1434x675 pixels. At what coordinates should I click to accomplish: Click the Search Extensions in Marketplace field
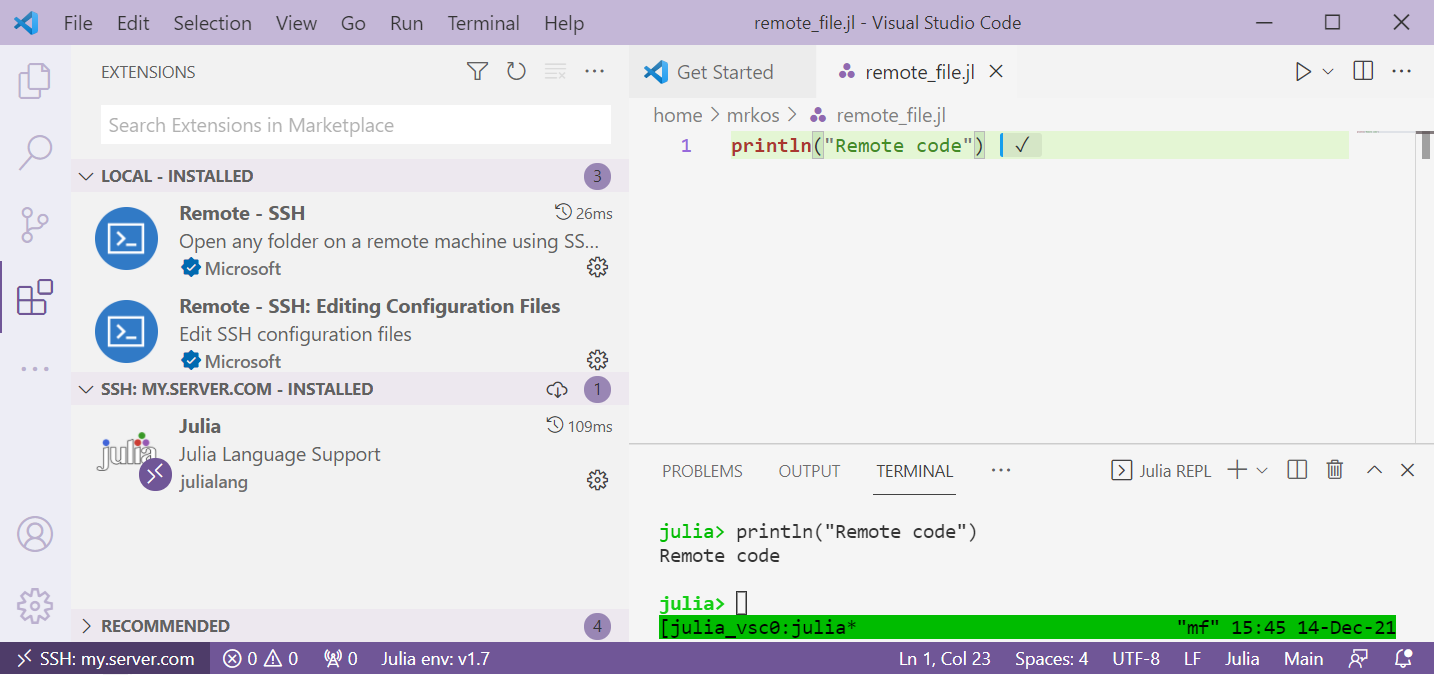pyautogui.click(x=355, y=125)
